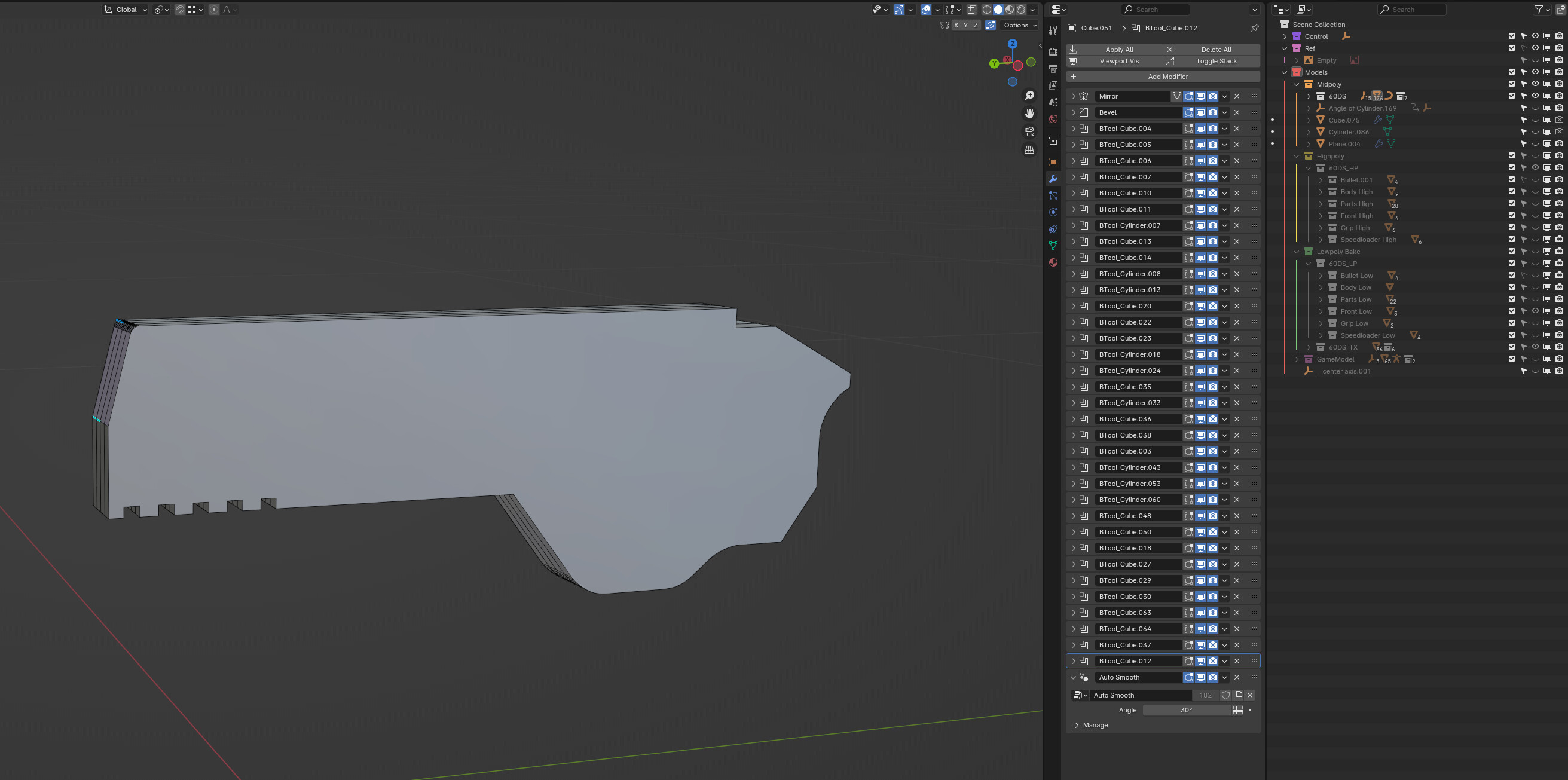This screenshot has height=780, width=1568.
Task: Select wireframe viewport shading
Action: click(x=987, y=9)
